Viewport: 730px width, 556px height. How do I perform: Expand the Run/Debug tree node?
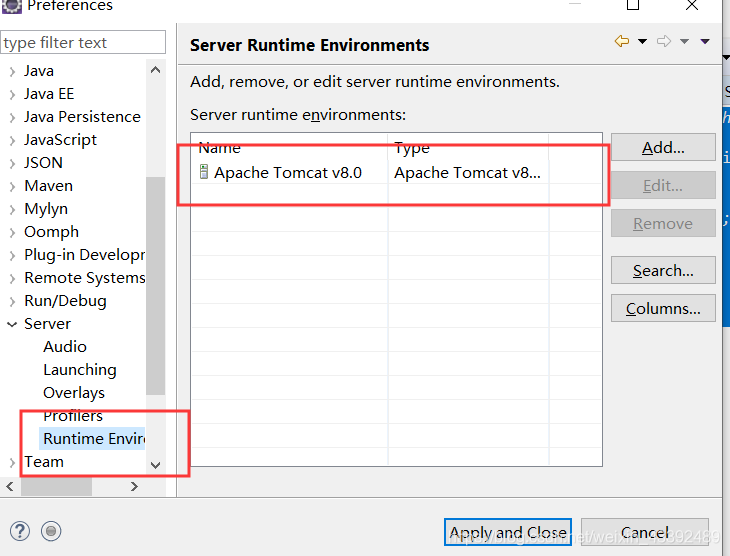(12, 302)
